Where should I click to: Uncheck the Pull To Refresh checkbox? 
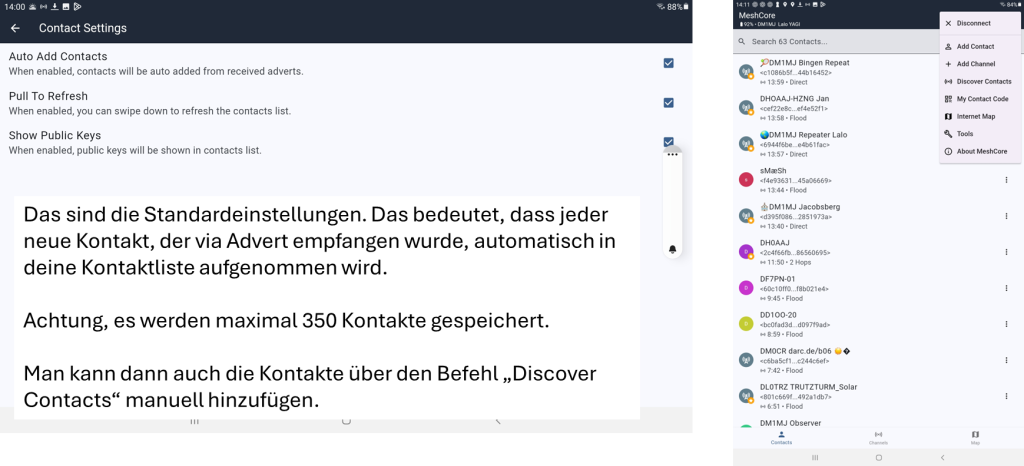point(668,102)
